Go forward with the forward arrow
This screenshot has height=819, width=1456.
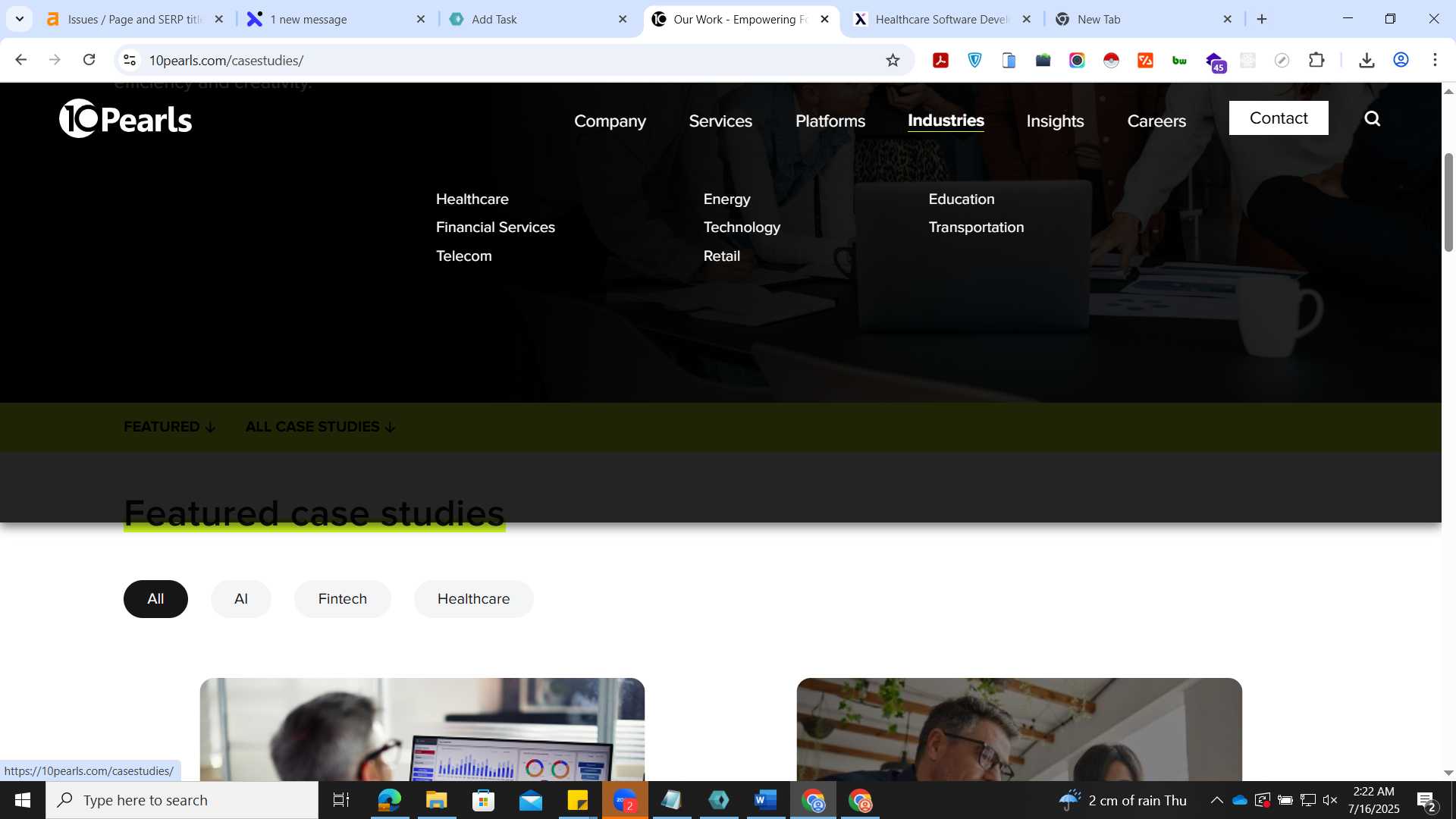(x=55, y=60)
